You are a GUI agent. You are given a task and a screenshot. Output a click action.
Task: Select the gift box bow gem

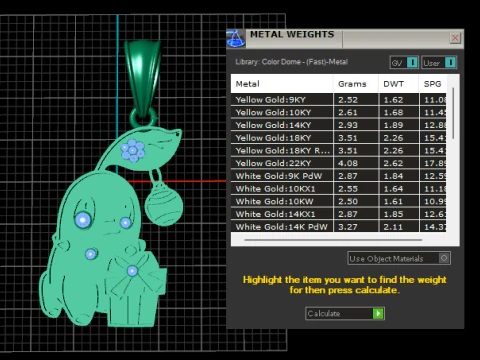pos(132,271)
